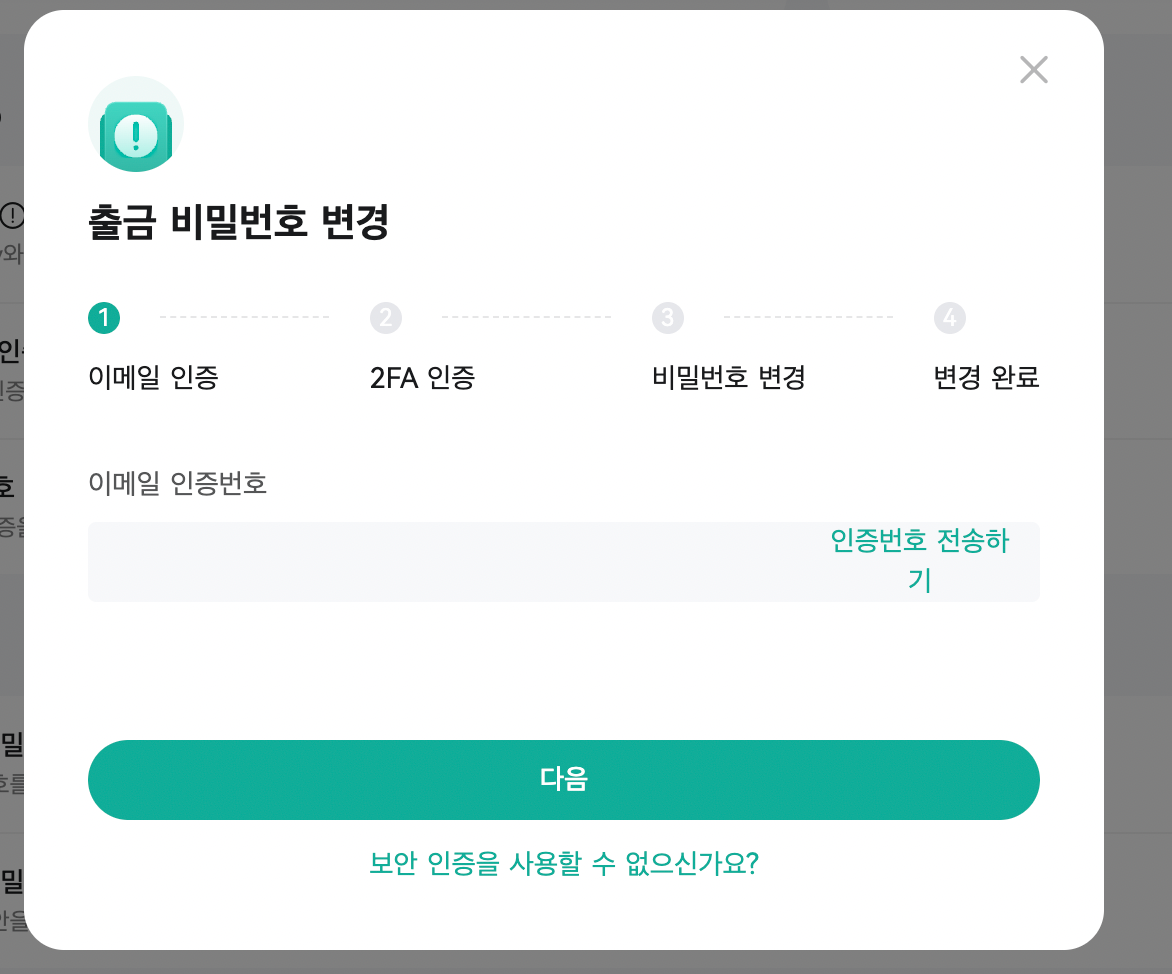Viewport: 1172px width, 974px height.
Task: Click the dashed progress line between steps 1 and 2
Action: pos(245,318)
